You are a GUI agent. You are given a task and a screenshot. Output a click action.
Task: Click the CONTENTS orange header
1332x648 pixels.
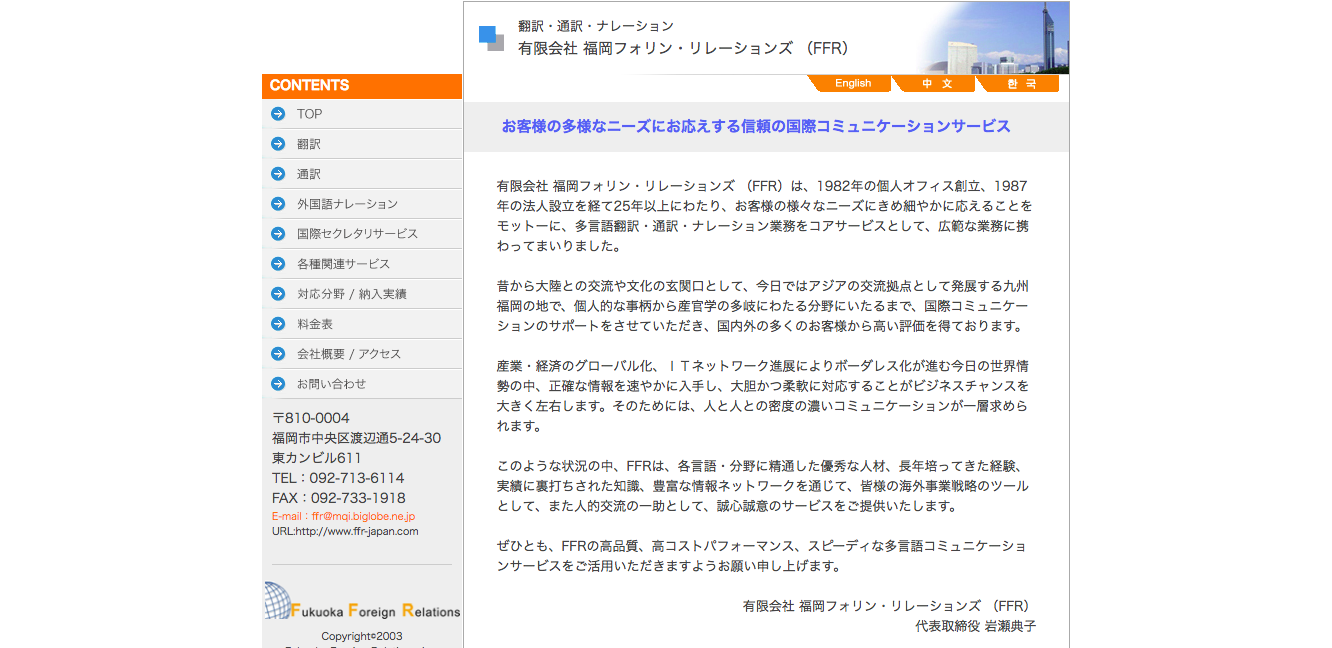click(362, 86)
